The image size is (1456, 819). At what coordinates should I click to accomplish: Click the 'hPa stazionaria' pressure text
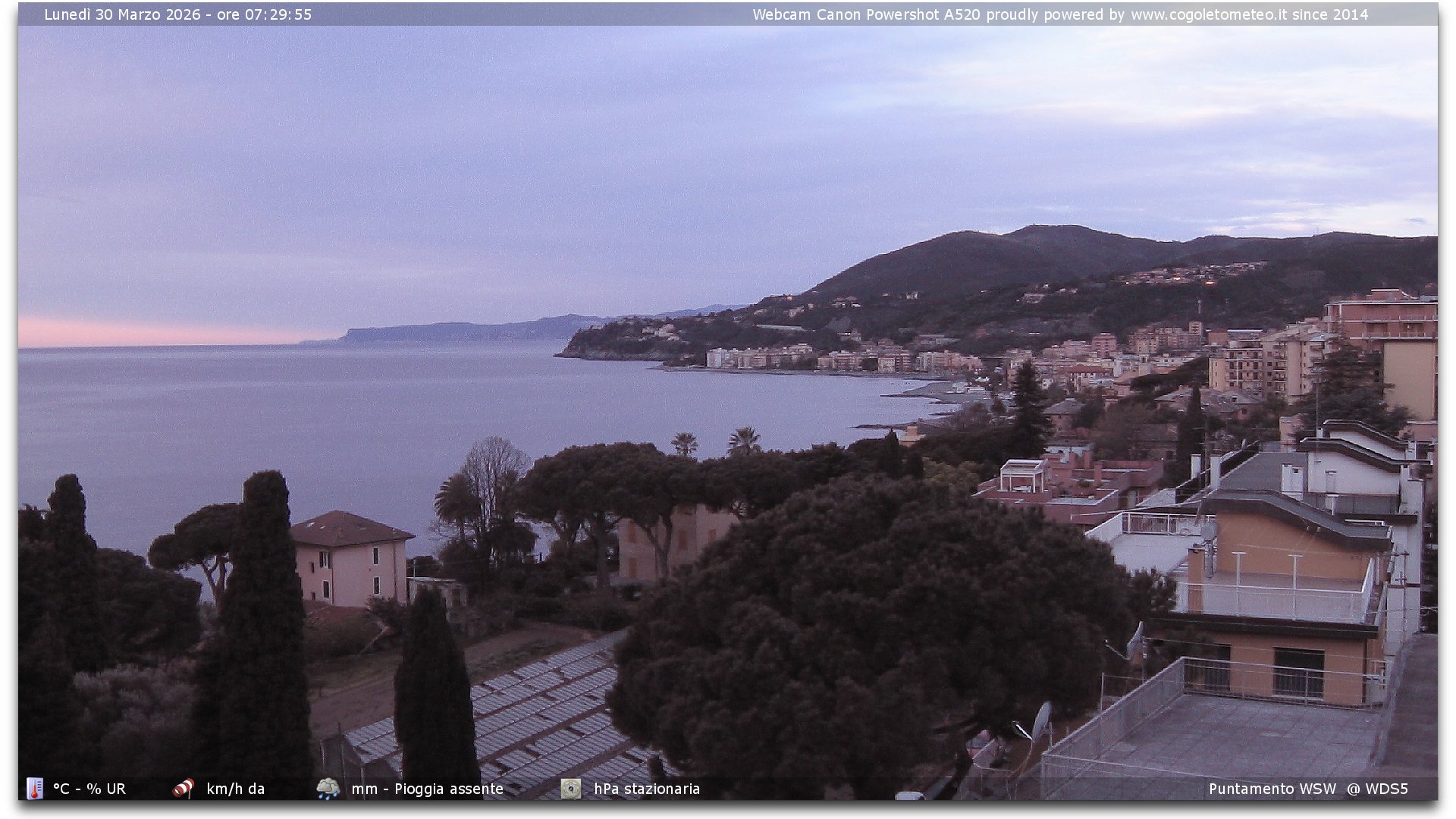click(647, 789)
